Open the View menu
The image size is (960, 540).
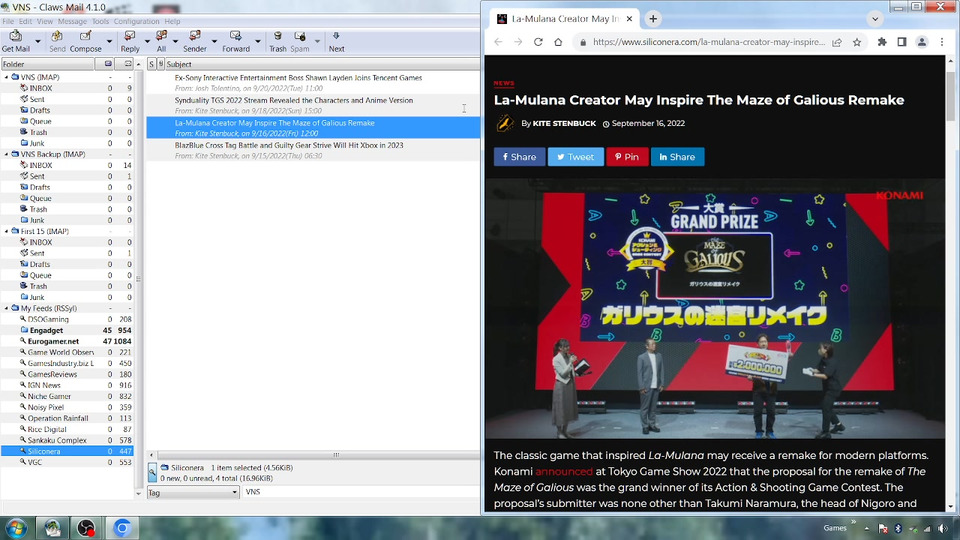click(x=45, y=21)
